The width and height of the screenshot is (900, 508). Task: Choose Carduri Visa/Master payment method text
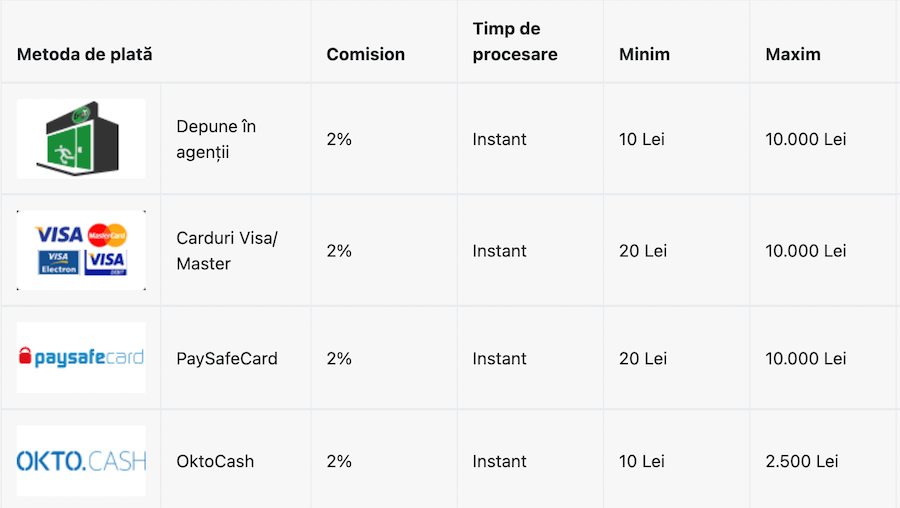tap(227, 251)
